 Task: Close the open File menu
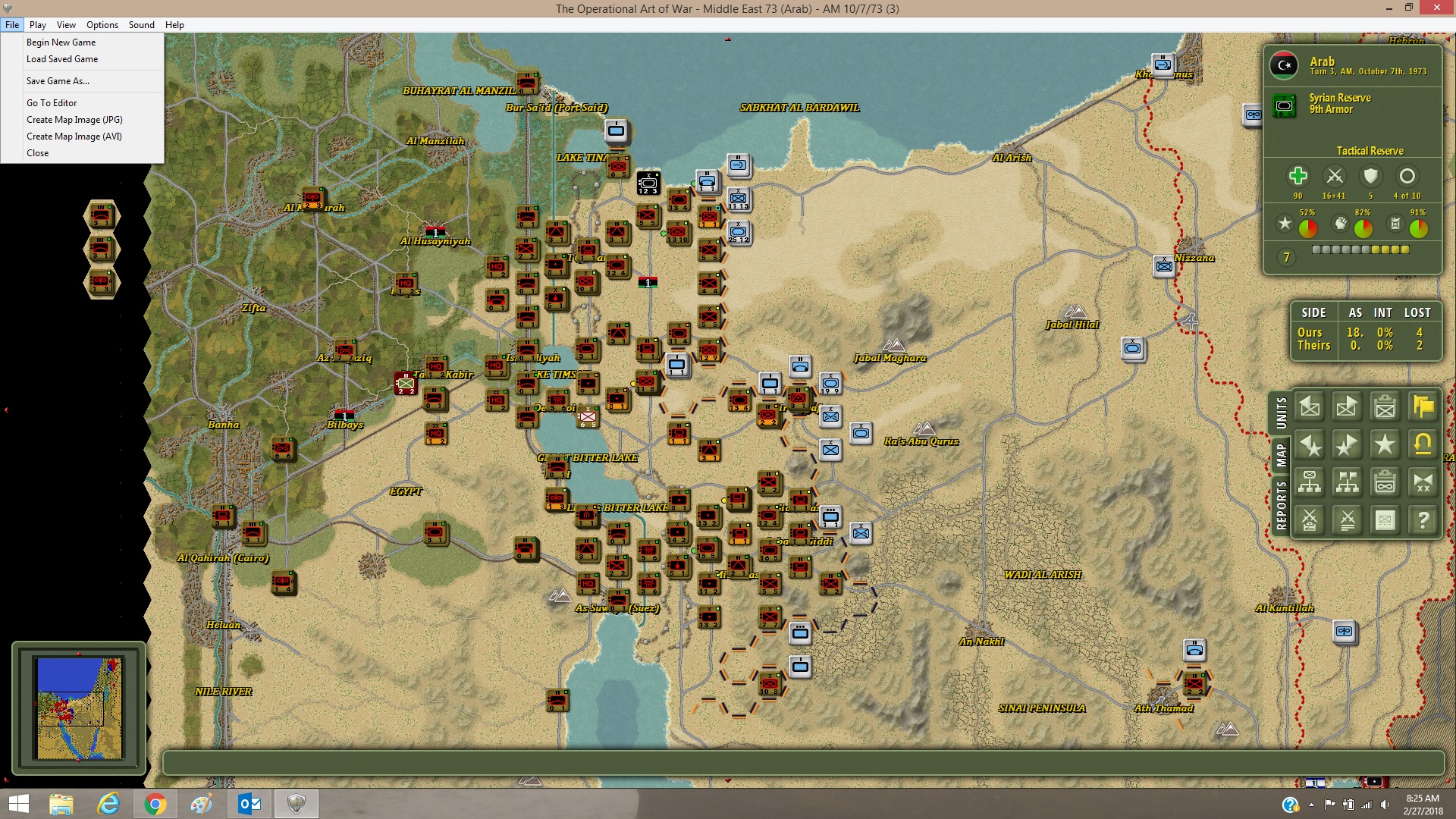[12, 25]
